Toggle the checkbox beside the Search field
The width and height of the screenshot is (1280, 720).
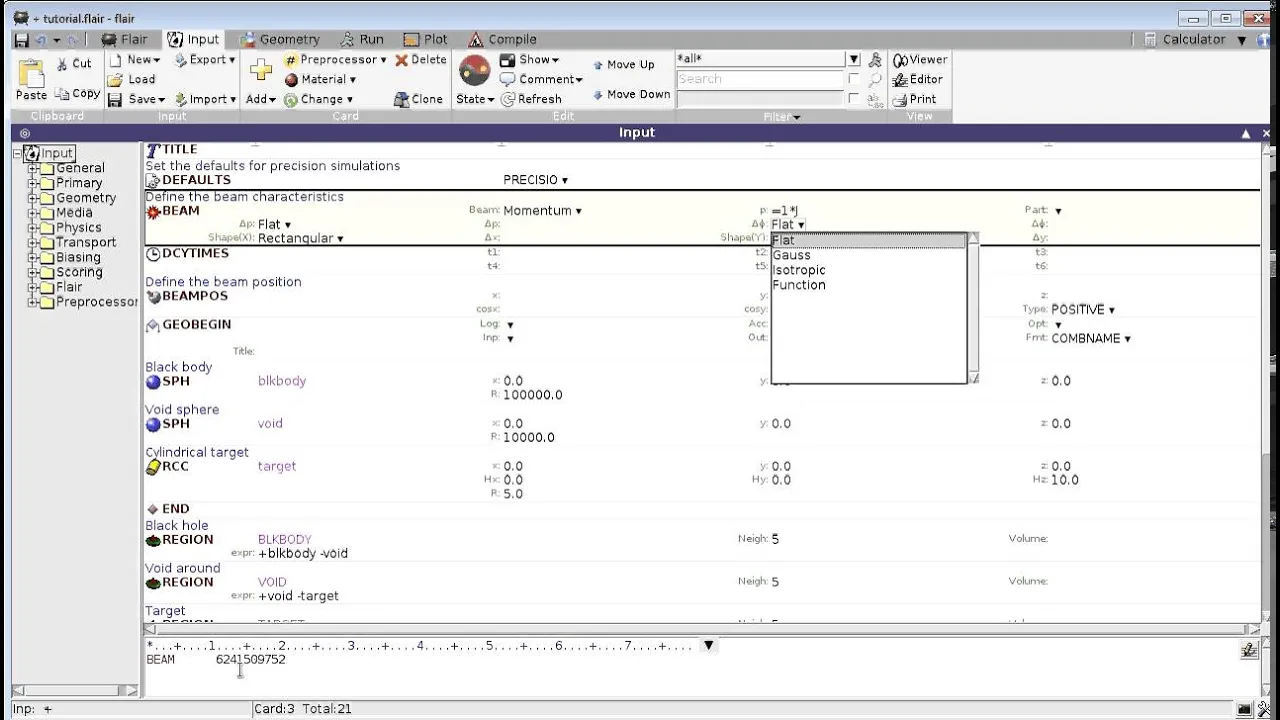(x=853, y=79)
